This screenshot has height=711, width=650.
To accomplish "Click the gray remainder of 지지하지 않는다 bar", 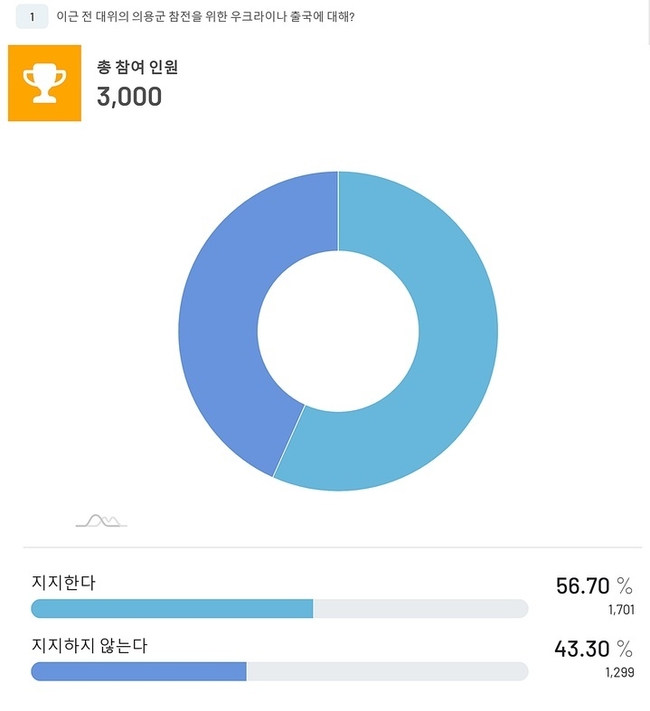I will click(387, 672).
